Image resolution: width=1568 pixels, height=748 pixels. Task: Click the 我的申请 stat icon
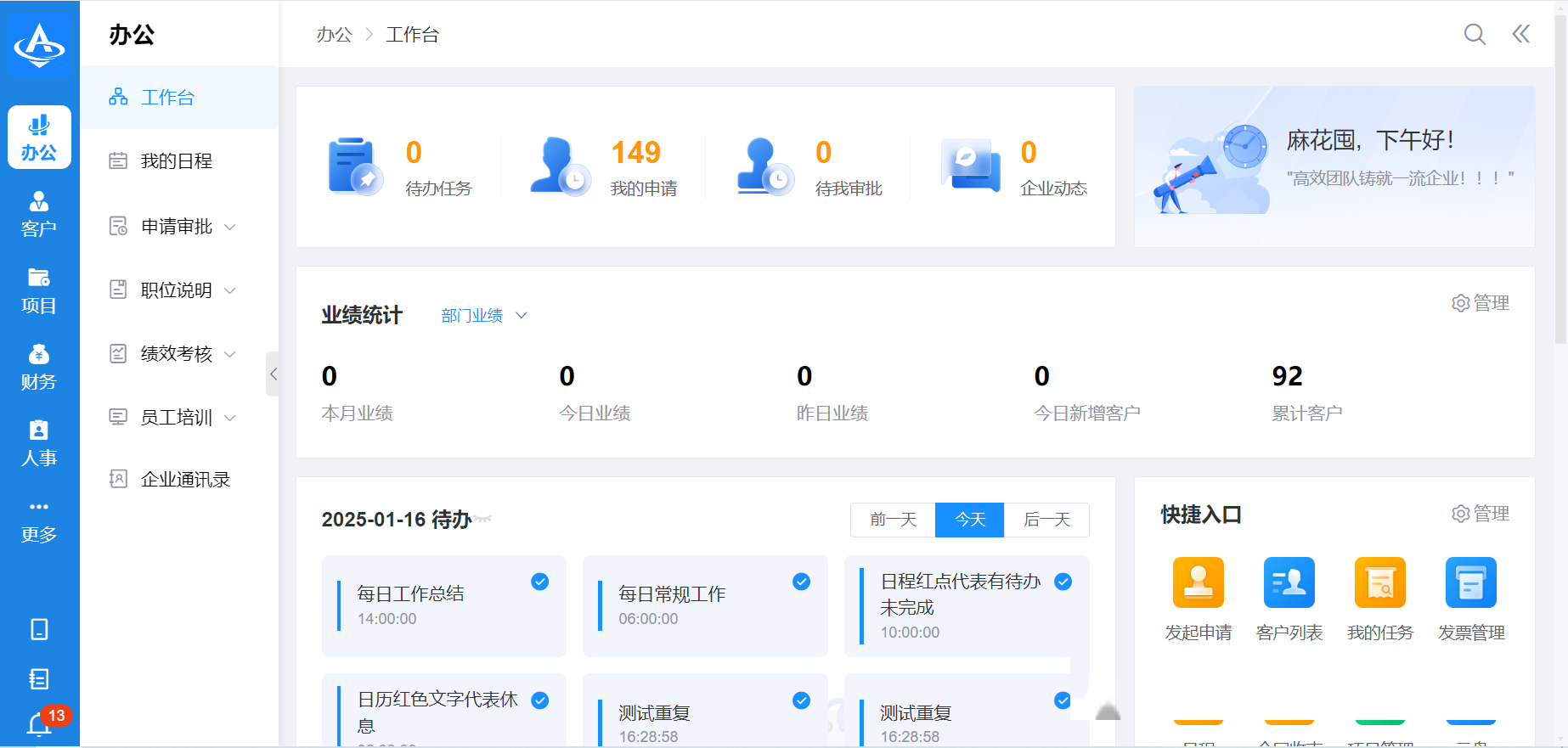tap(559, 166)
